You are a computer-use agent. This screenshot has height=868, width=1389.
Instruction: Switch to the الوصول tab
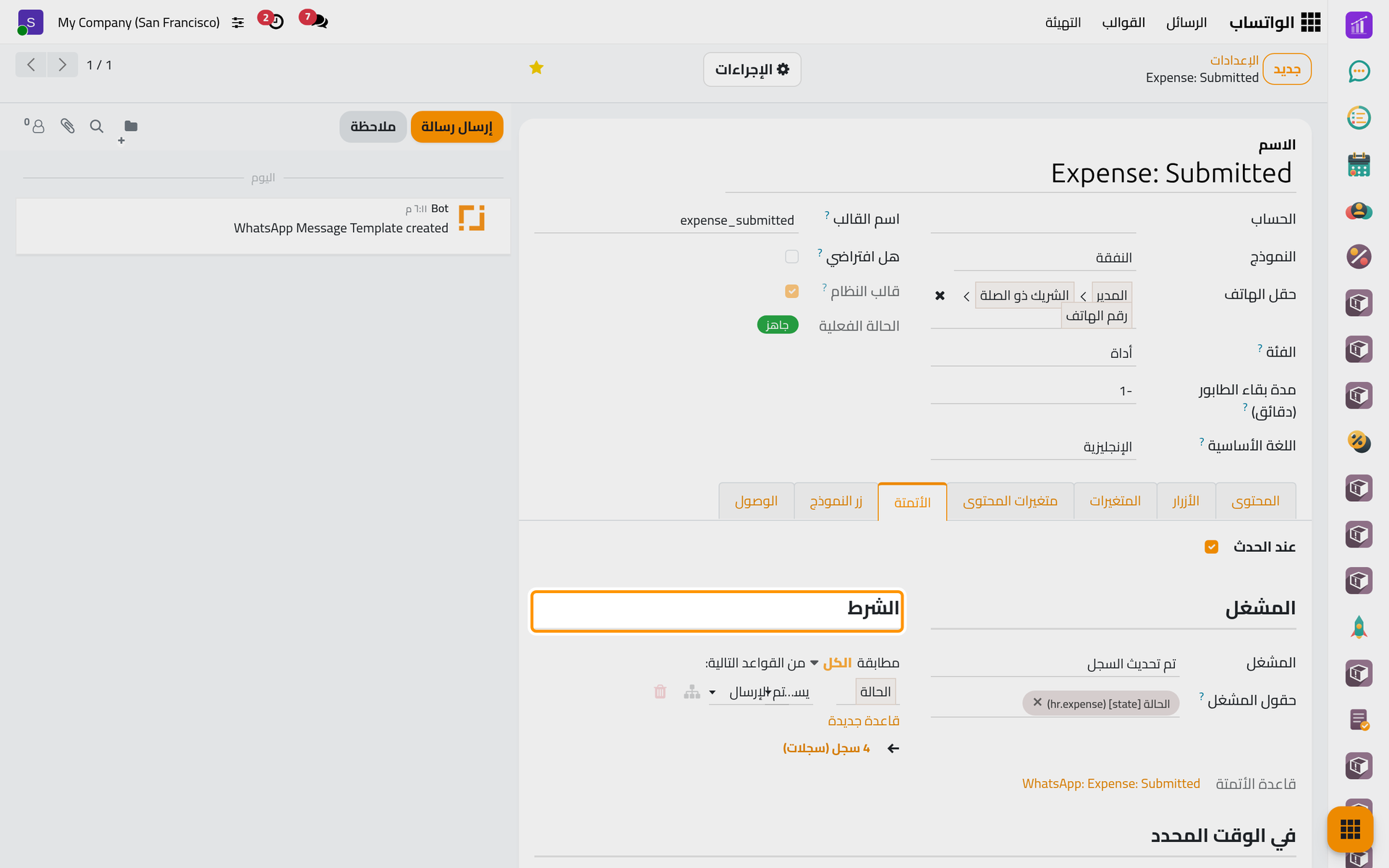tap(756, 501)
